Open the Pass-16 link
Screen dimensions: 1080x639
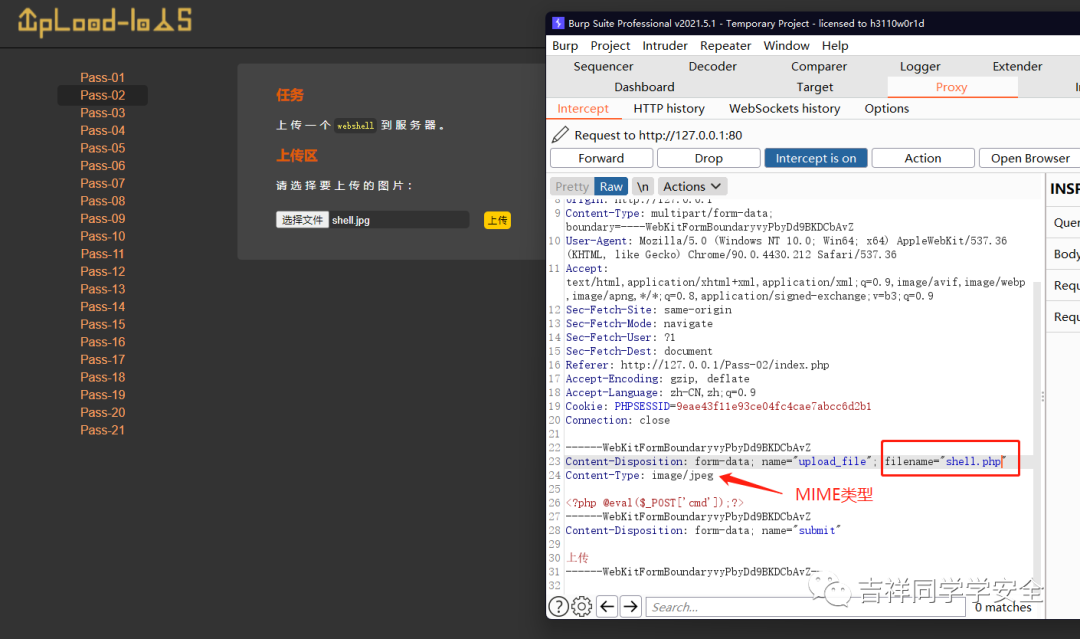[103, 342]
